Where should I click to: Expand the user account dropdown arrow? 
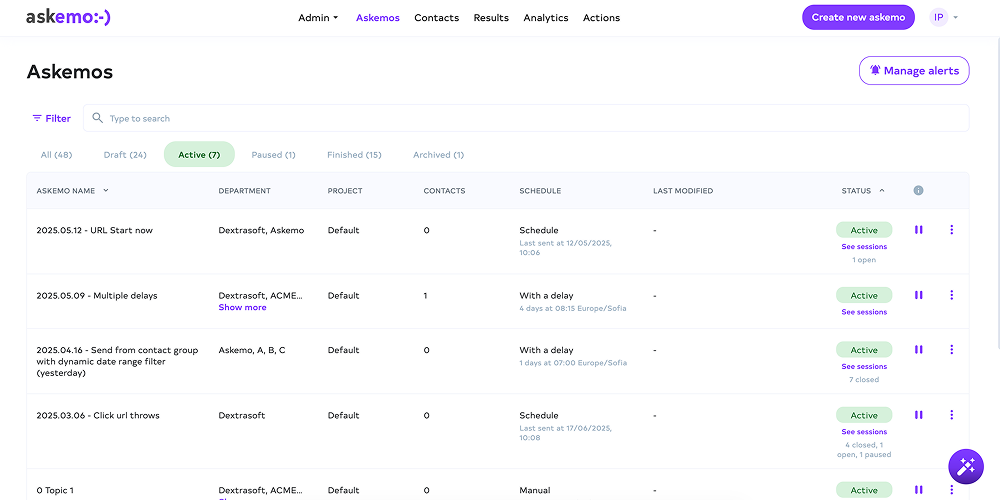tap(955, 18)
